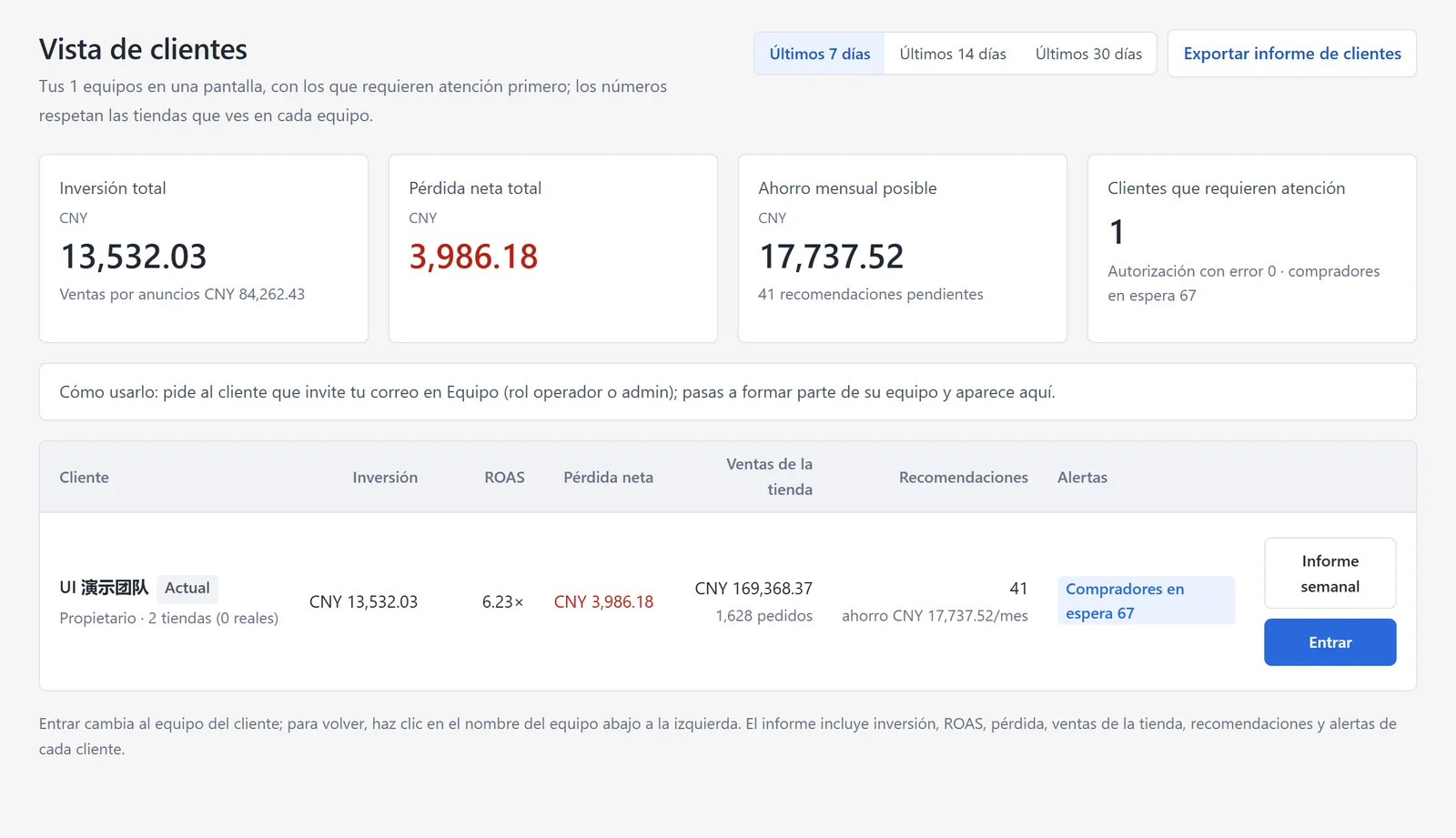Click the red CNY 3,986.18 table cell
Screen dimensions: 1456x838
click(603, 601)
